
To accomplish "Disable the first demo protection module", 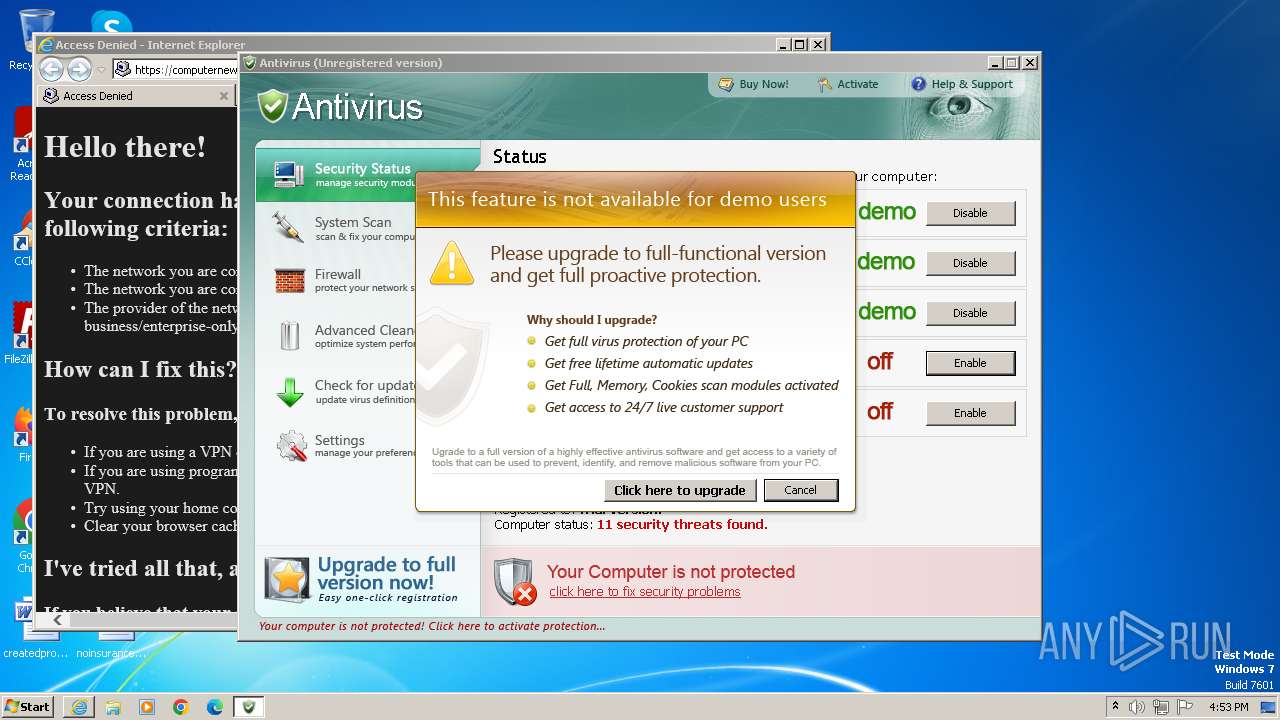I will point(970,213).
